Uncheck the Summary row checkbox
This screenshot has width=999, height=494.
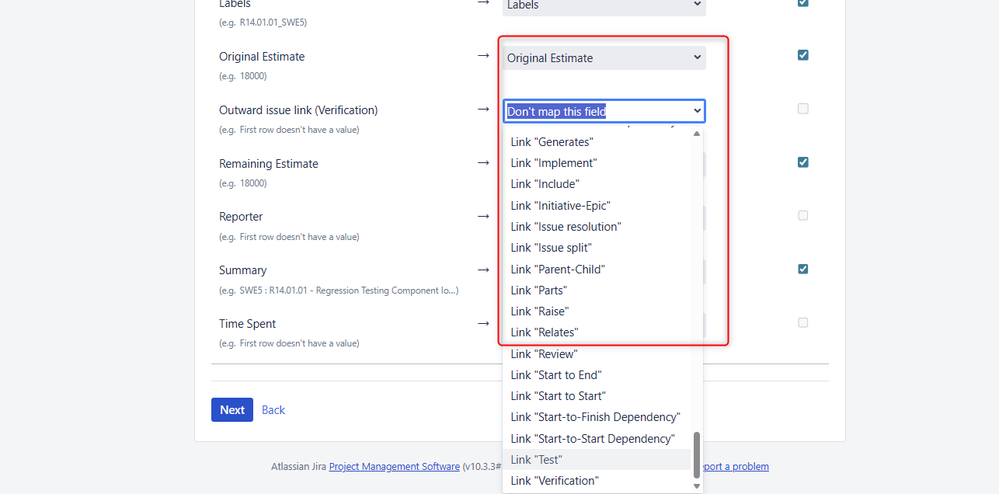[x=803, y=268]
